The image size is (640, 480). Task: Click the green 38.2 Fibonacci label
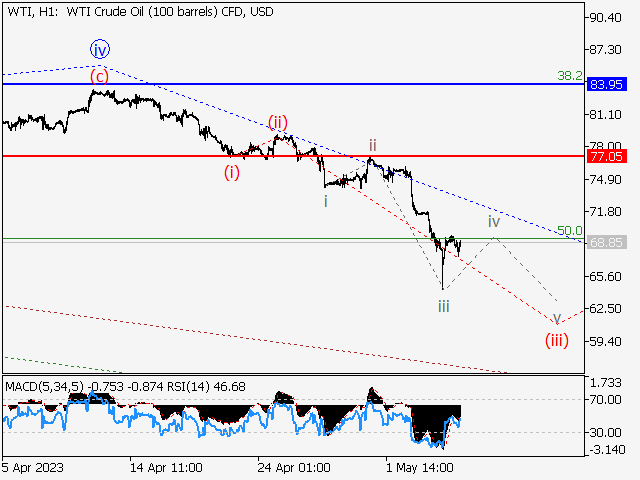570,76
